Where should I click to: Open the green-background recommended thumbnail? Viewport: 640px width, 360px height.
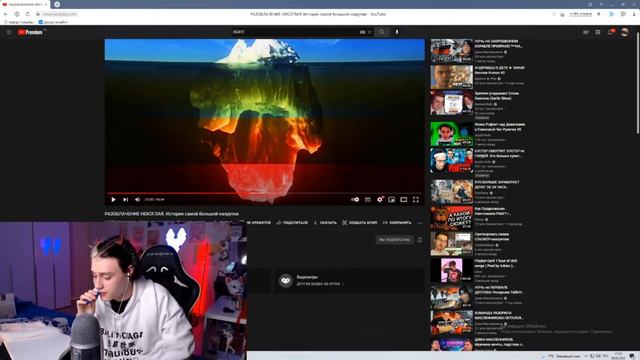451,134
